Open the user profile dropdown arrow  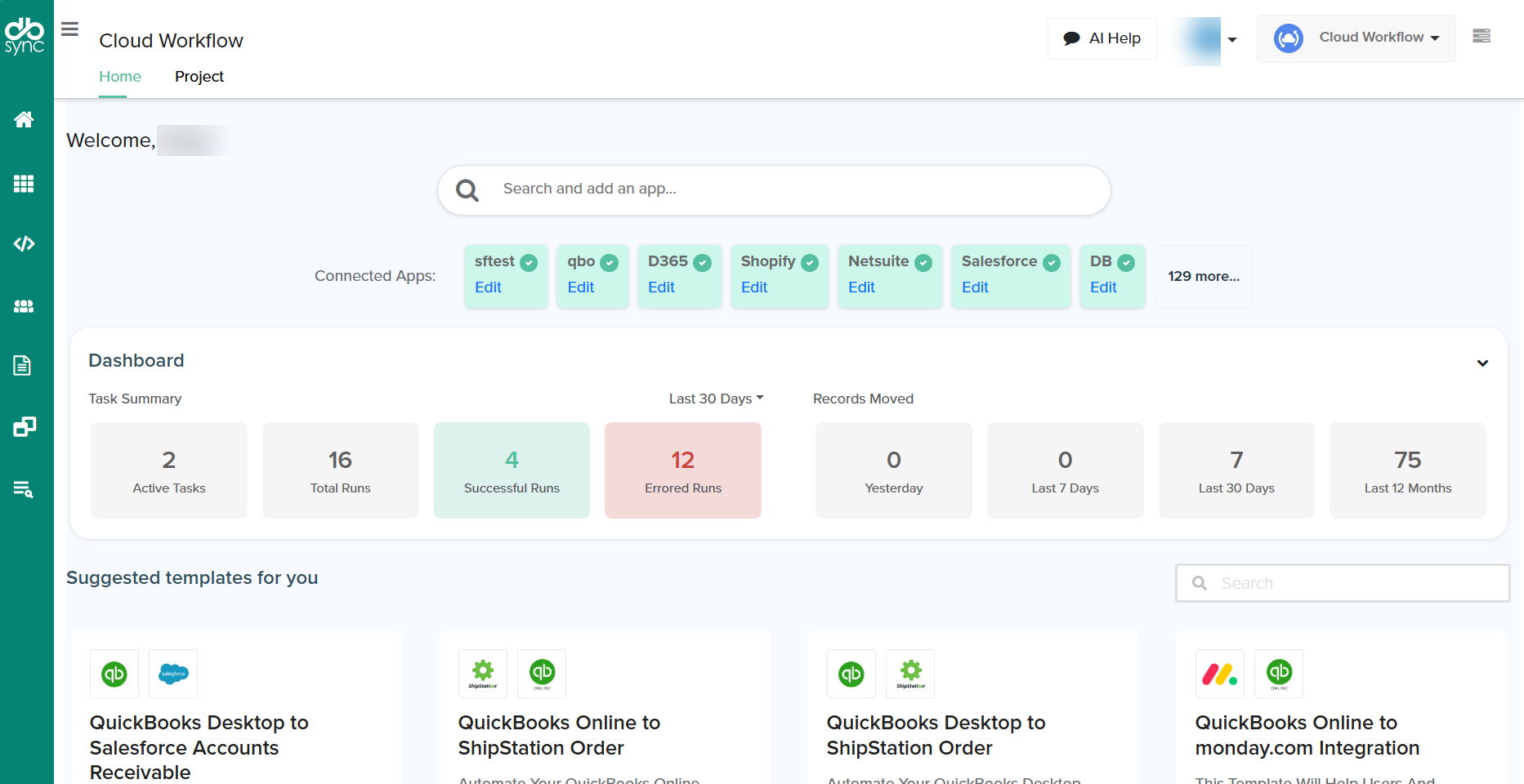click(x=1232, y=40)
